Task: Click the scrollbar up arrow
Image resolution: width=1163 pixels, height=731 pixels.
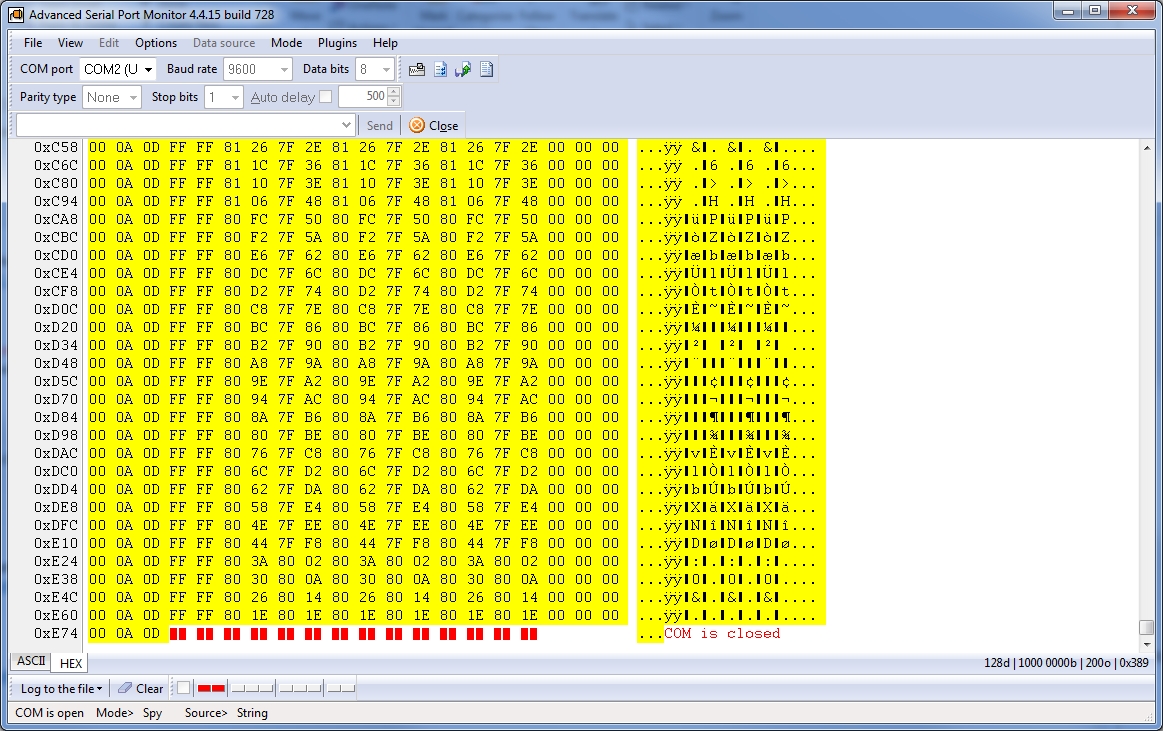Action: tap(1146, 148)
